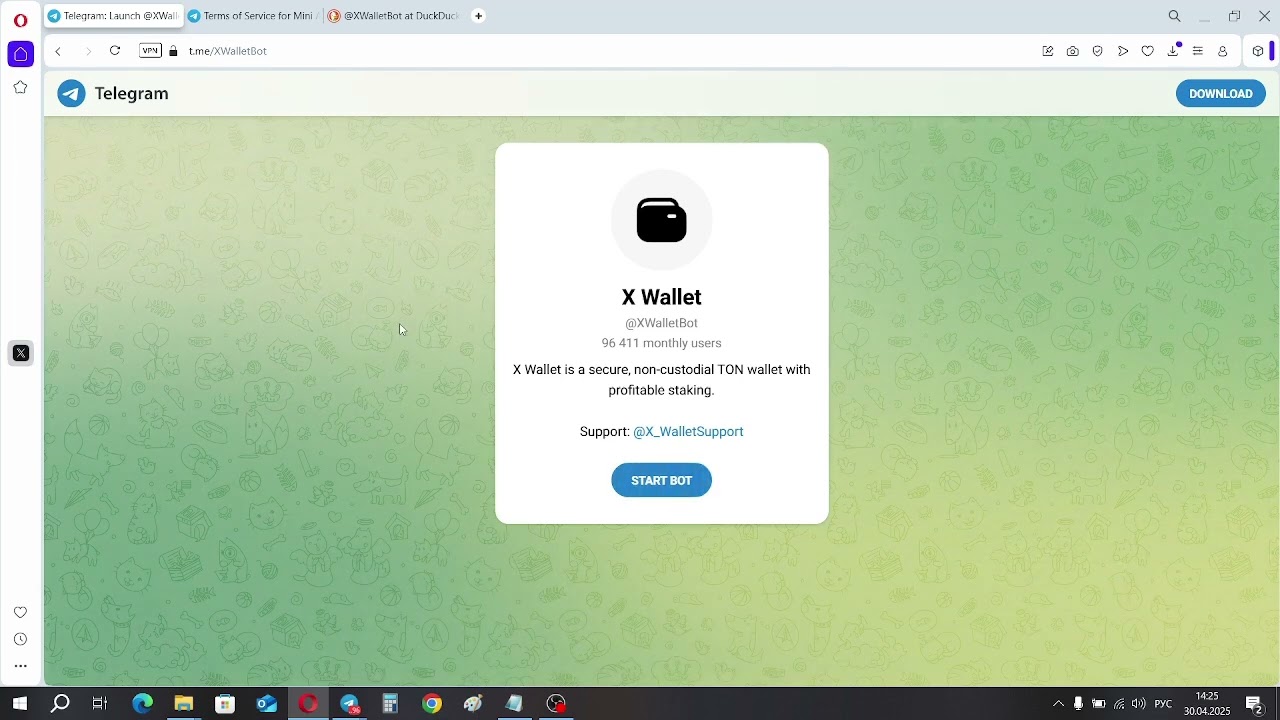Launch Google Chrome from taskbar
Image resolution: width=1280 pixels, height=720 pixels.
[432, 704]
